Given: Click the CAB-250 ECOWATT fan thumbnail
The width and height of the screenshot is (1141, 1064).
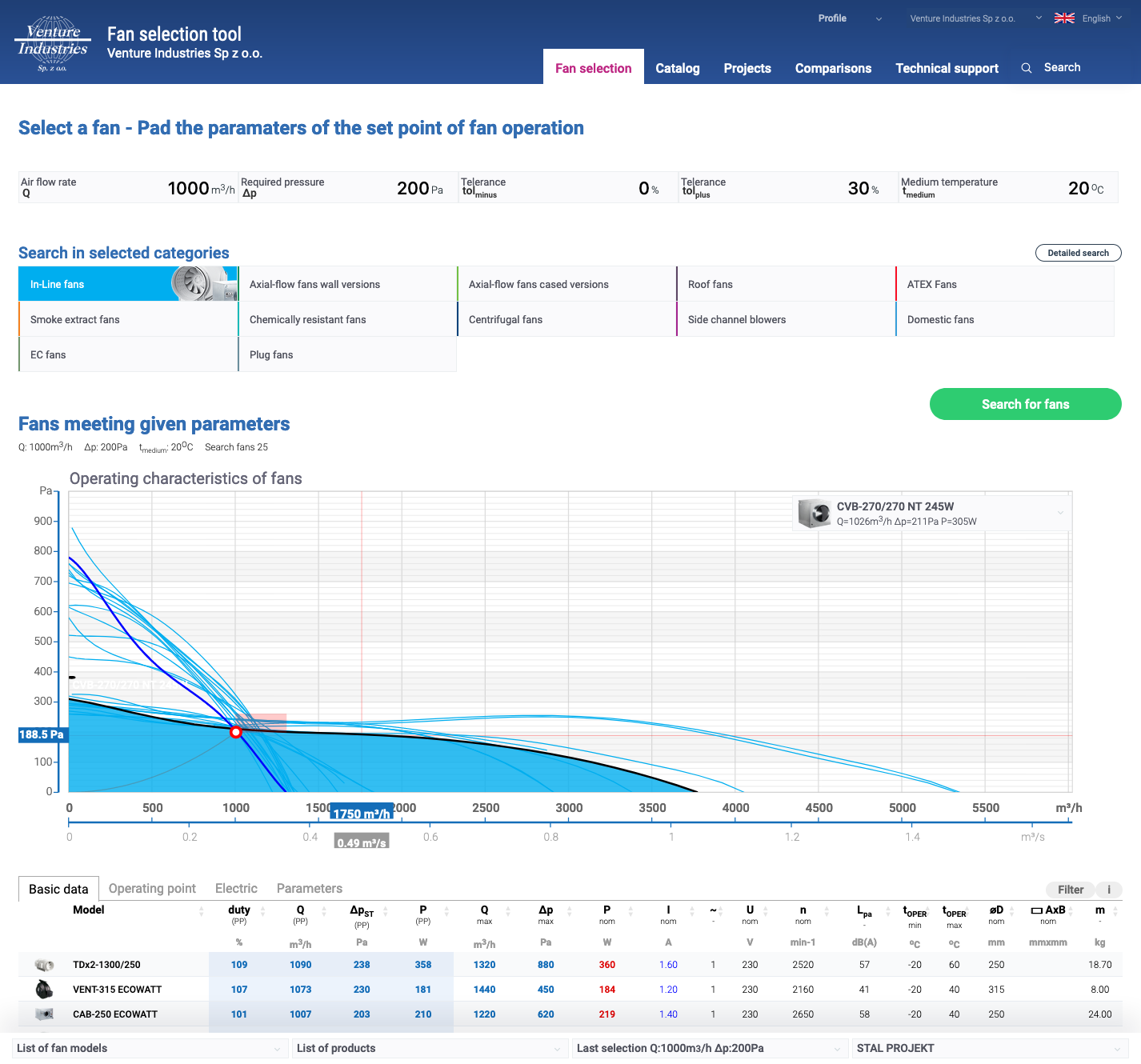Looking at the screenshot, I should pos(45,1014).
